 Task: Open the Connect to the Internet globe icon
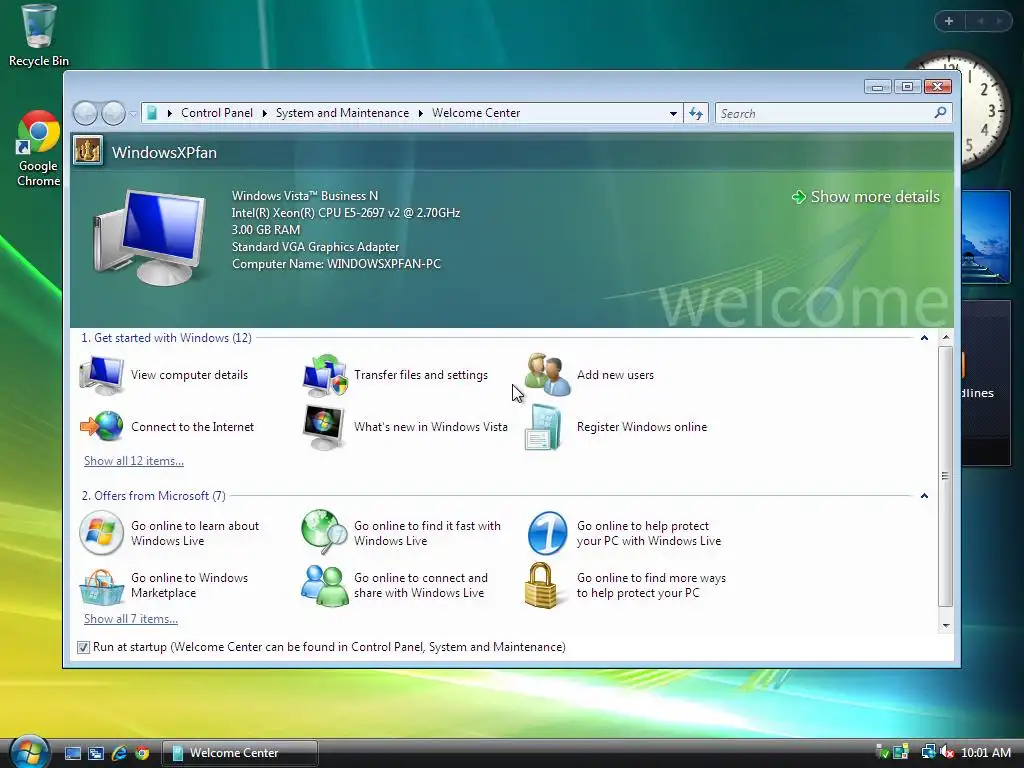[101, 427]
